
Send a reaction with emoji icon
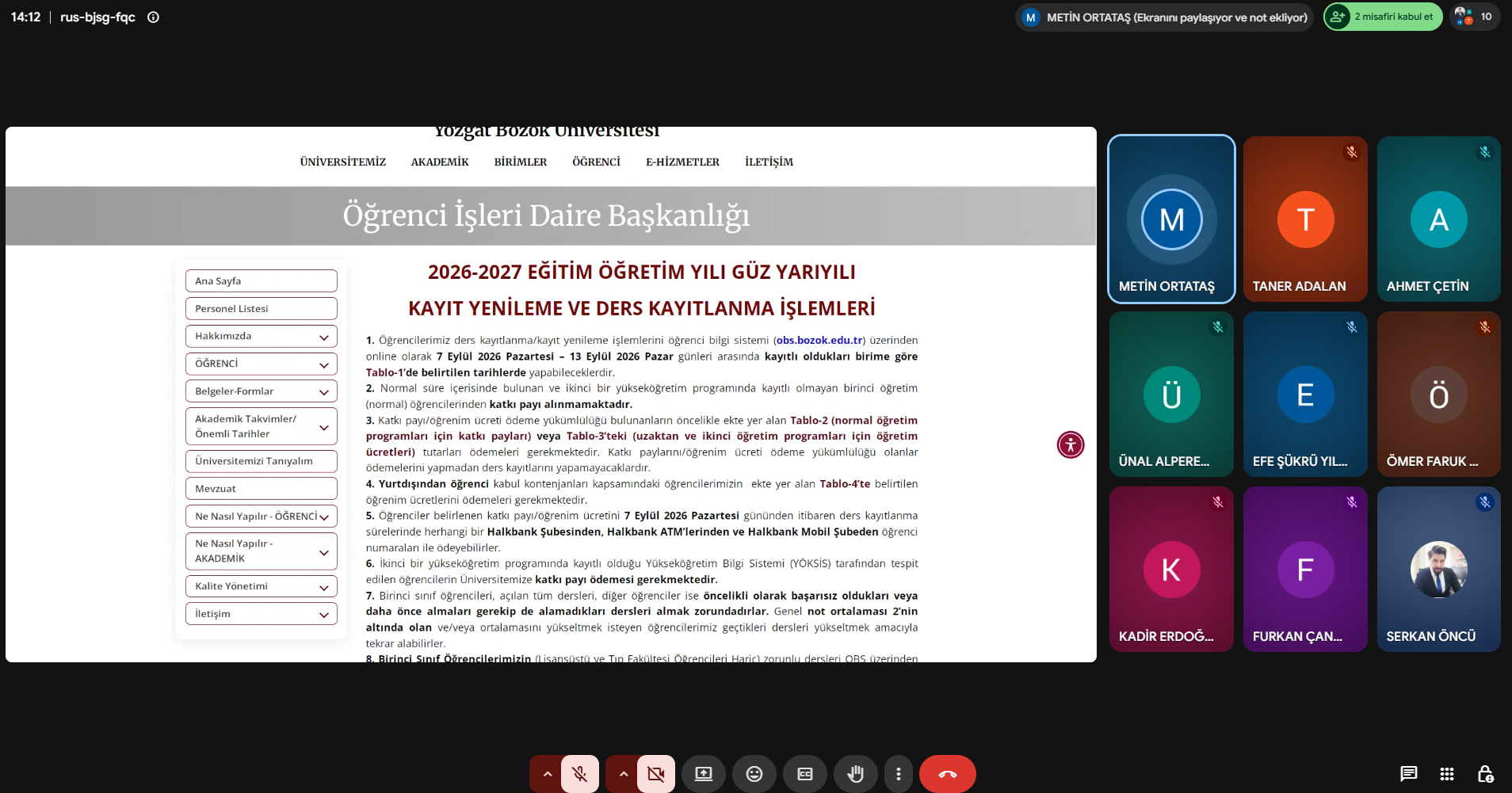[754, 774]
